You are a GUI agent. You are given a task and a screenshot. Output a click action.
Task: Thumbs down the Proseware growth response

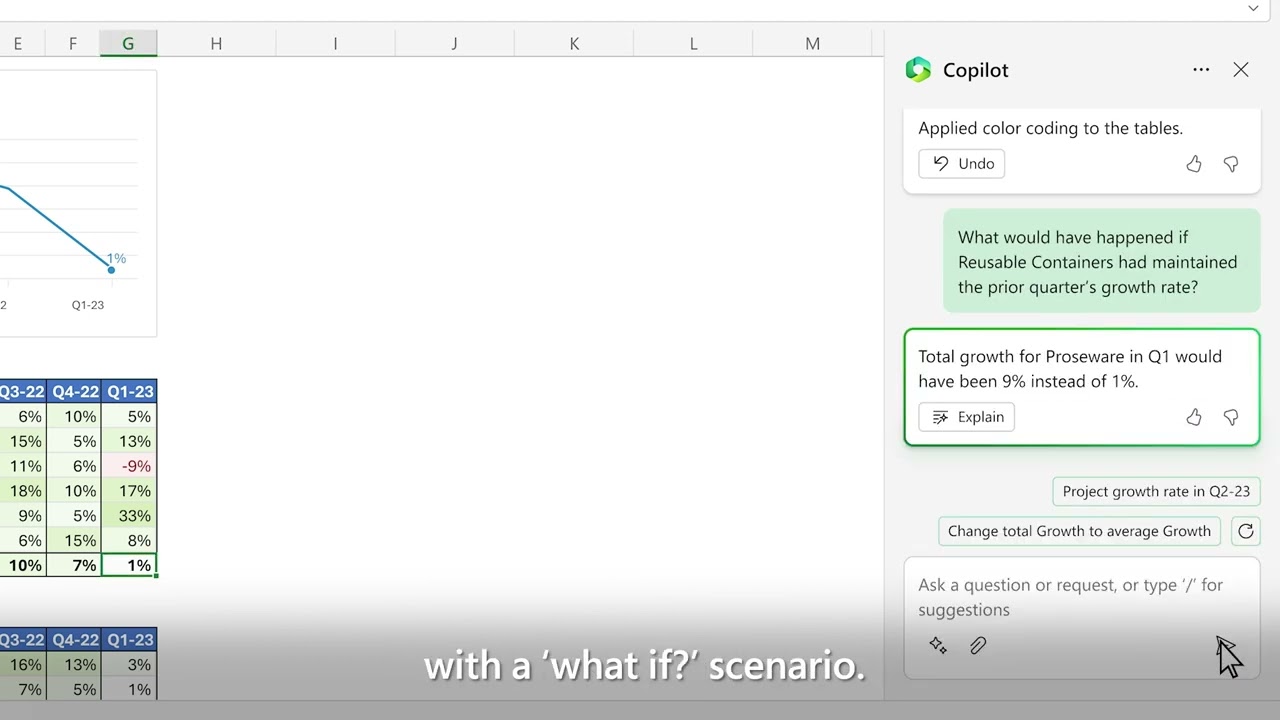tap(1231, 417)
